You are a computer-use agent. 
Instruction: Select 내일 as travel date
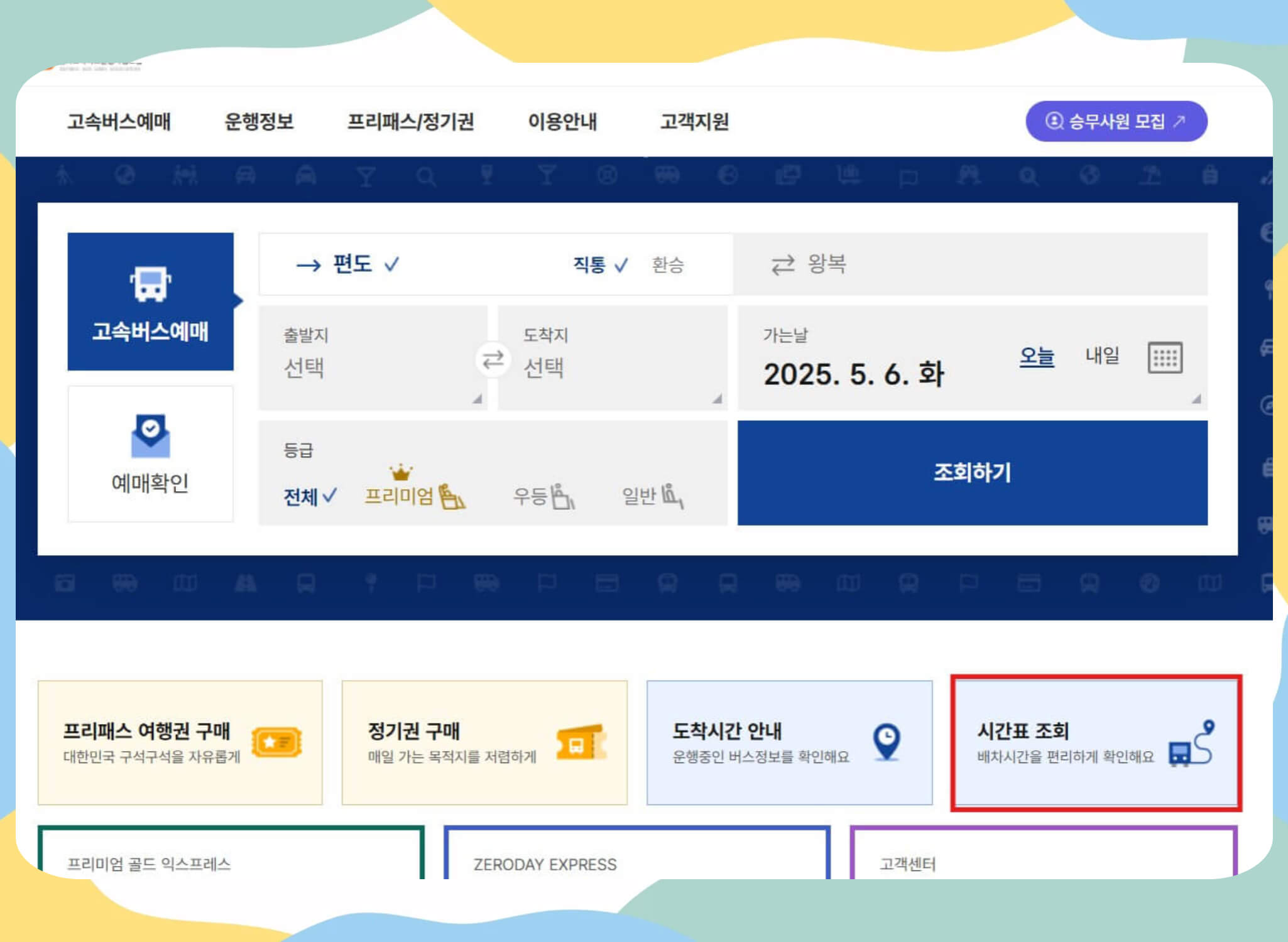[1103, 355]
